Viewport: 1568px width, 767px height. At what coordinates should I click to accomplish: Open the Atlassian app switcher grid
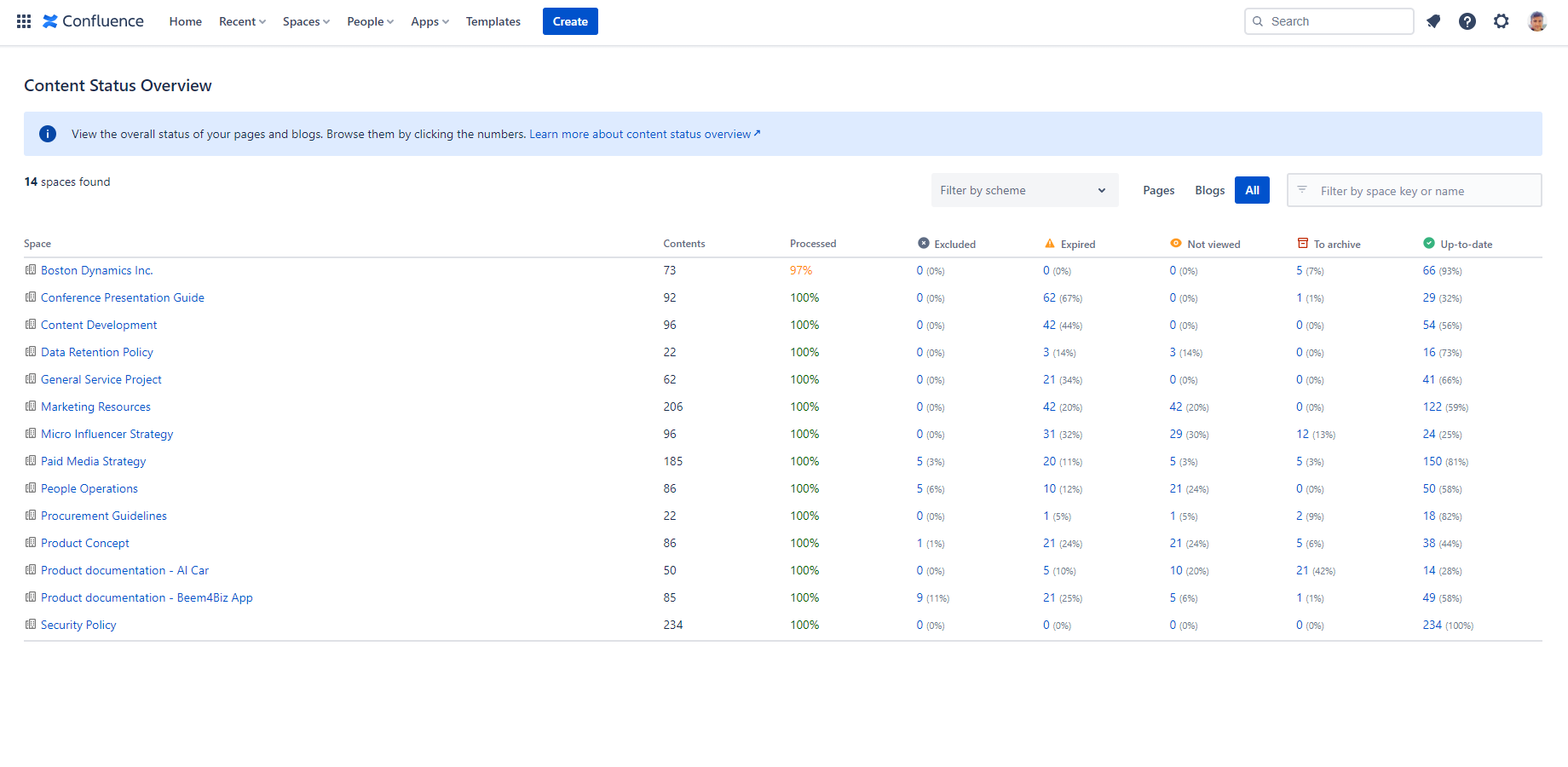[23, 21]
